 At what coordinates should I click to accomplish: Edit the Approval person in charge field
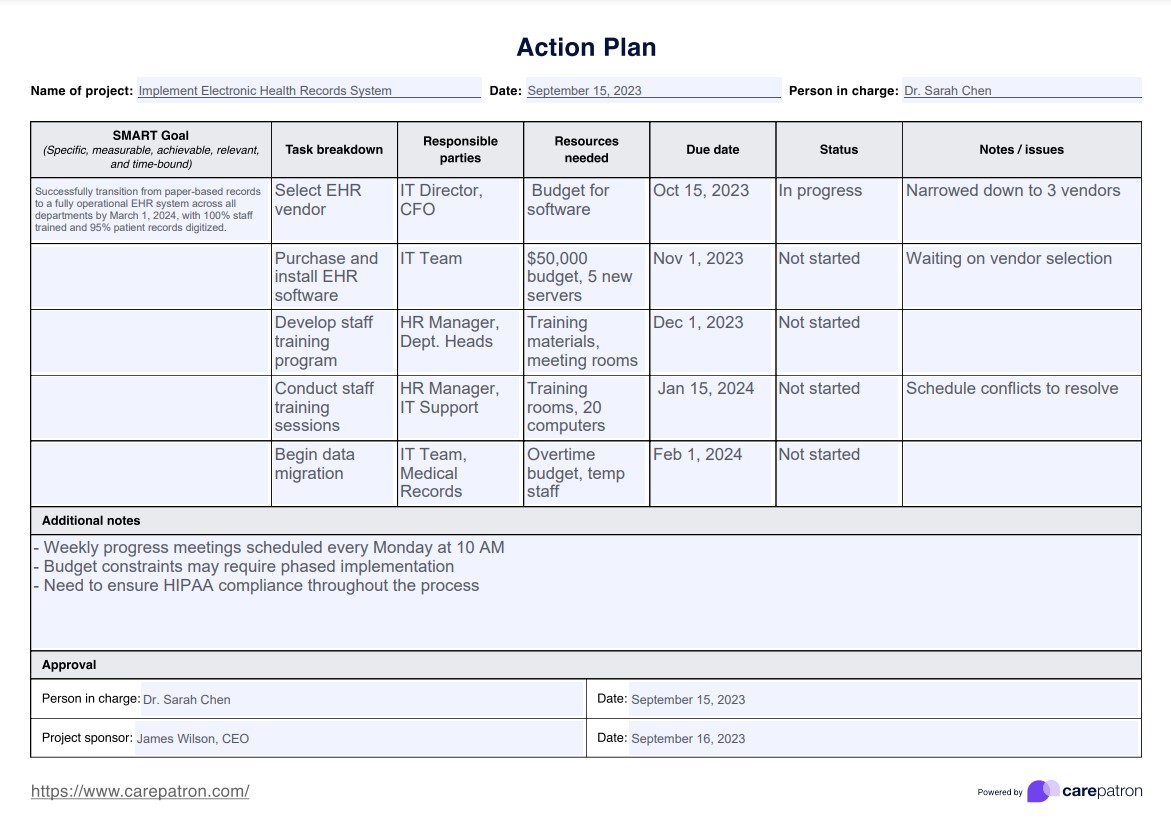click(362, 699)
